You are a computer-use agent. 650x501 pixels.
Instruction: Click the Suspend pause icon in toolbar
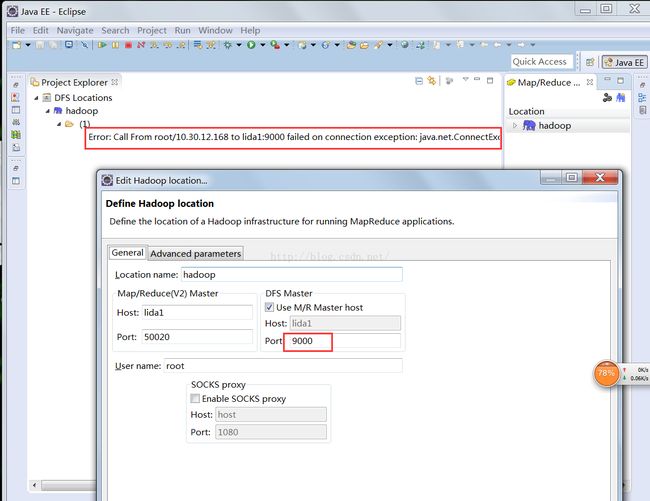click(x=115, y=45)
